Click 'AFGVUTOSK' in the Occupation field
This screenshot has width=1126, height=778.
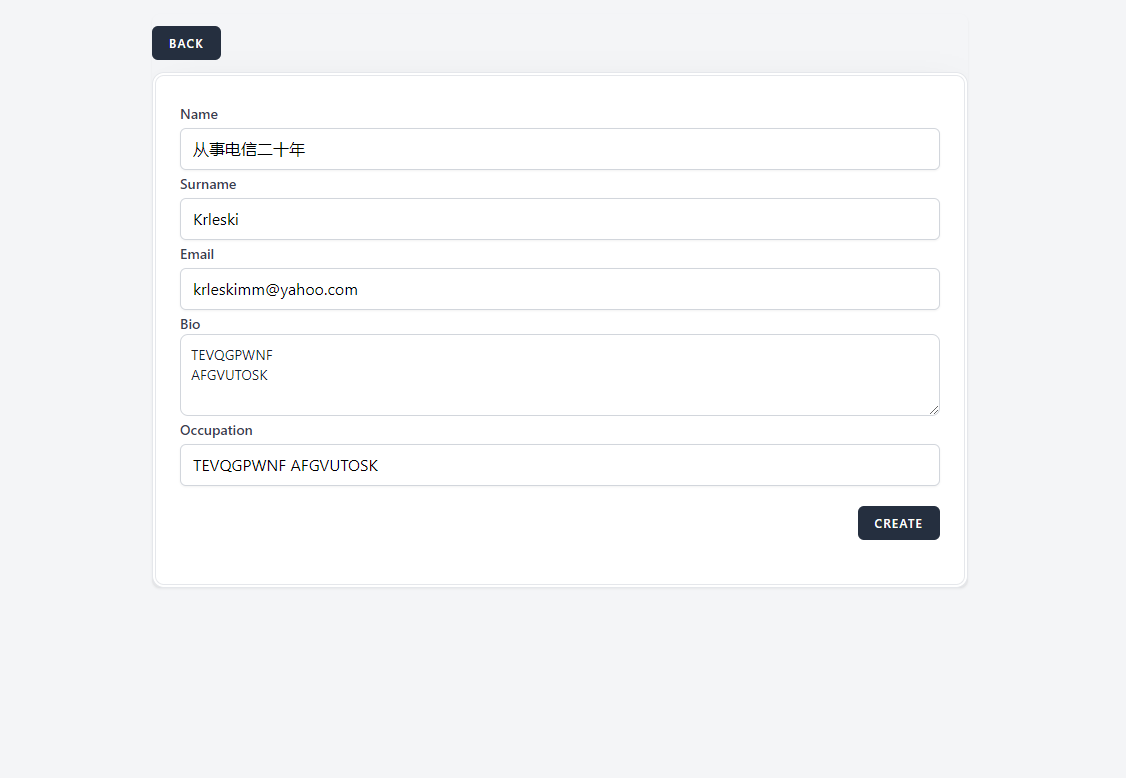point(334,465)
